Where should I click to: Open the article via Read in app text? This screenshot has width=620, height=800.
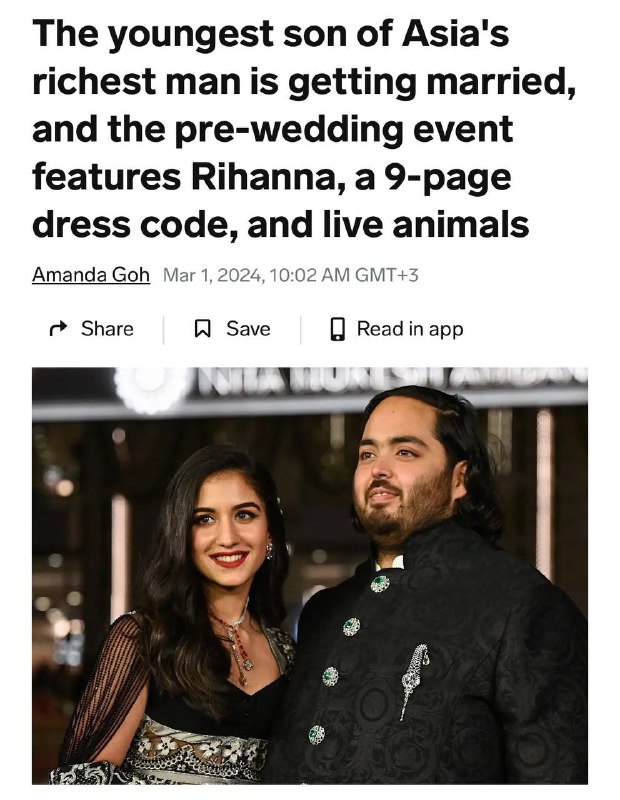pos(410,329)
